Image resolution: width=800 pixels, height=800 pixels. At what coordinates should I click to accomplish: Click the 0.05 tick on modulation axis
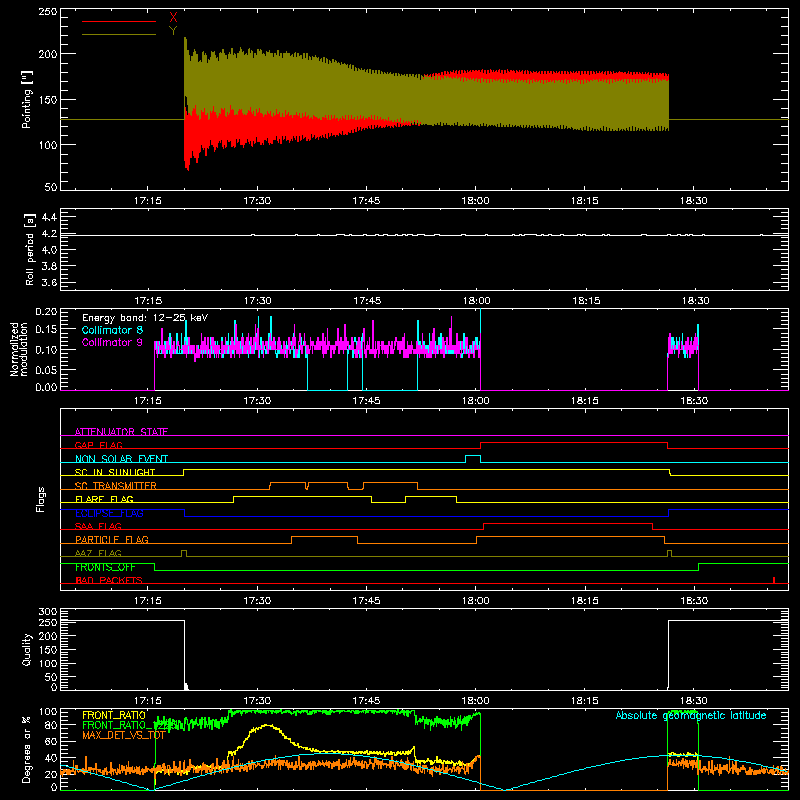(x=46, y=369)
